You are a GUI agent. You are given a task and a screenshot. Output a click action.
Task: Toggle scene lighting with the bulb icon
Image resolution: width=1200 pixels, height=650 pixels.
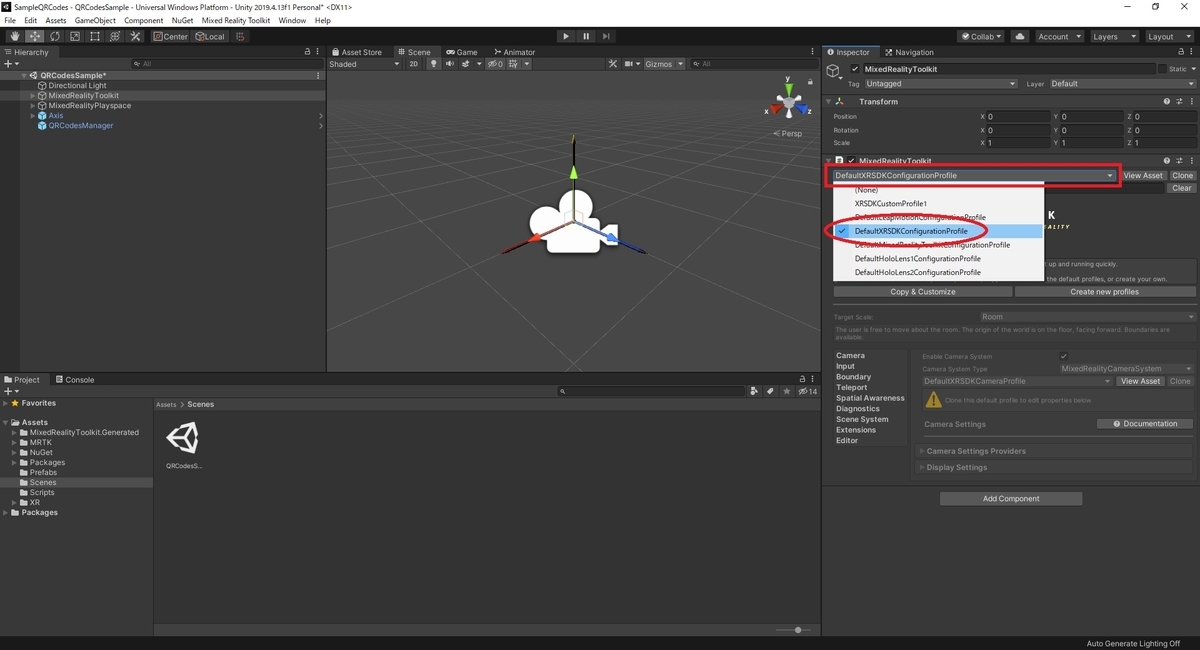coord(434,64)
